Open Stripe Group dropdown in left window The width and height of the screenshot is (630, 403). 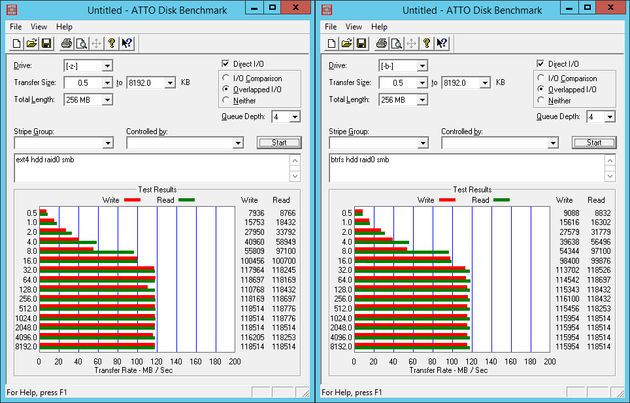tap(108, 143)
